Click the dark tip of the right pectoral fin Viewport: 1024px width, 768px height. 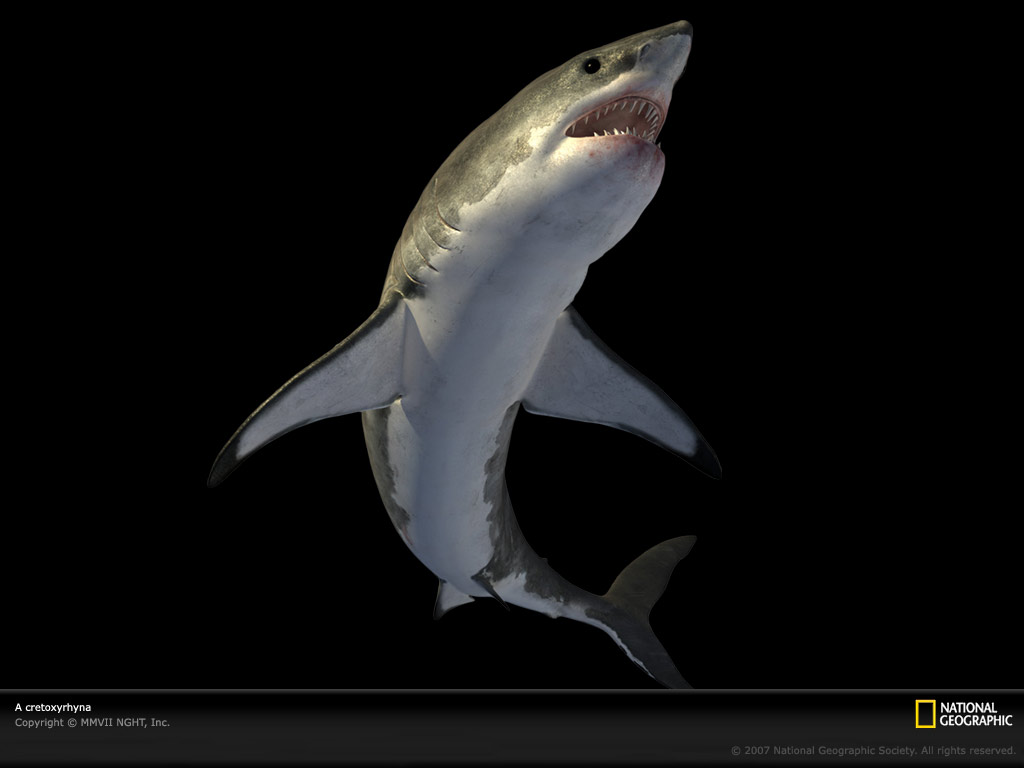tap(706, 458)
